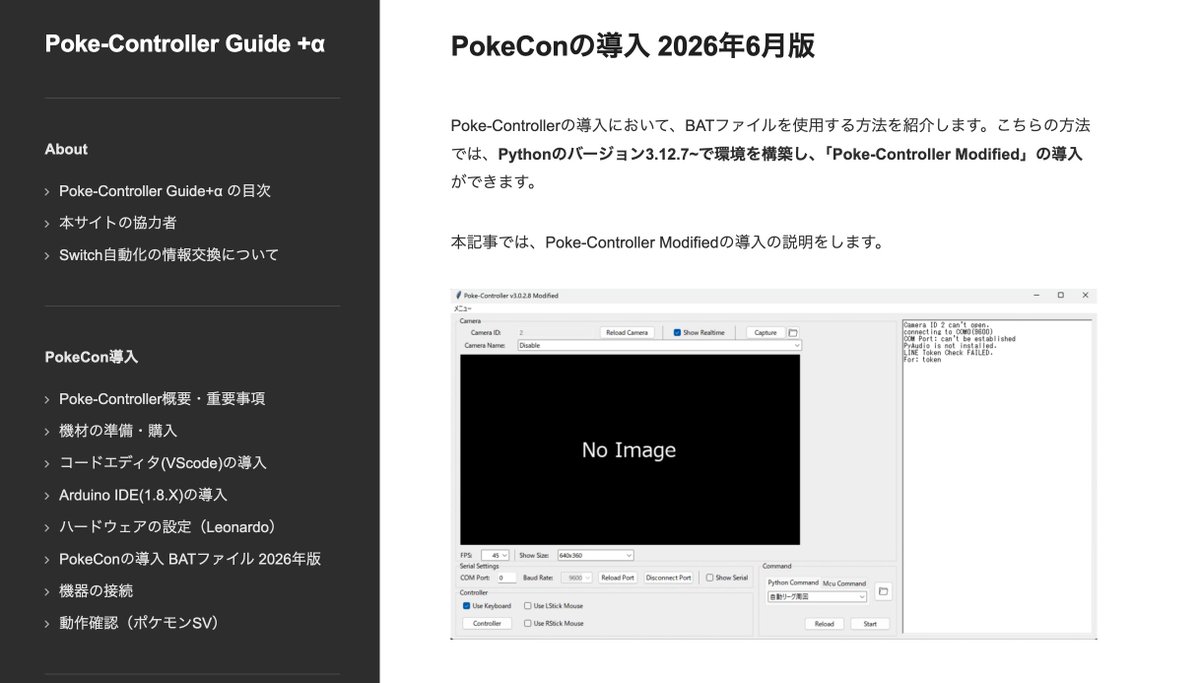Switch to the Python Command tab
This screenshot has width=1200, height=683.
[793, 582]
